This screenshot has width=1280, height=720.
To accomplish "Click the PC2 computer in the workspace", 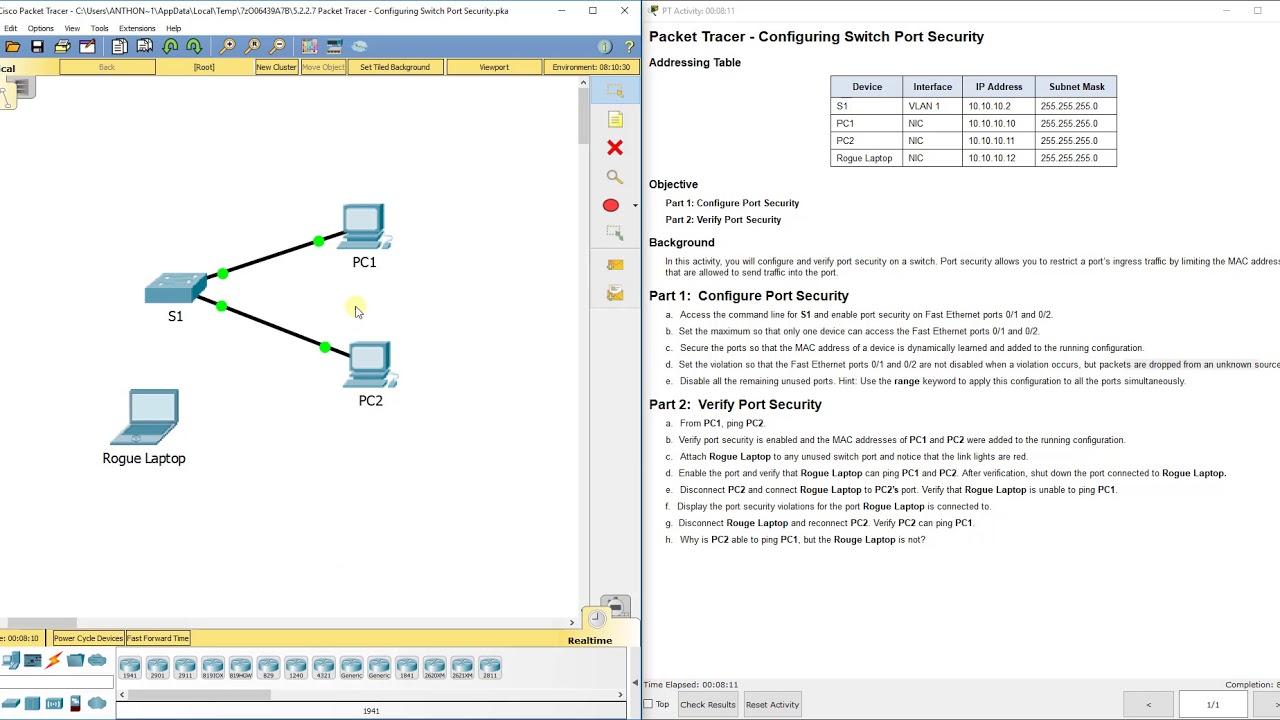I will (371, 366).
